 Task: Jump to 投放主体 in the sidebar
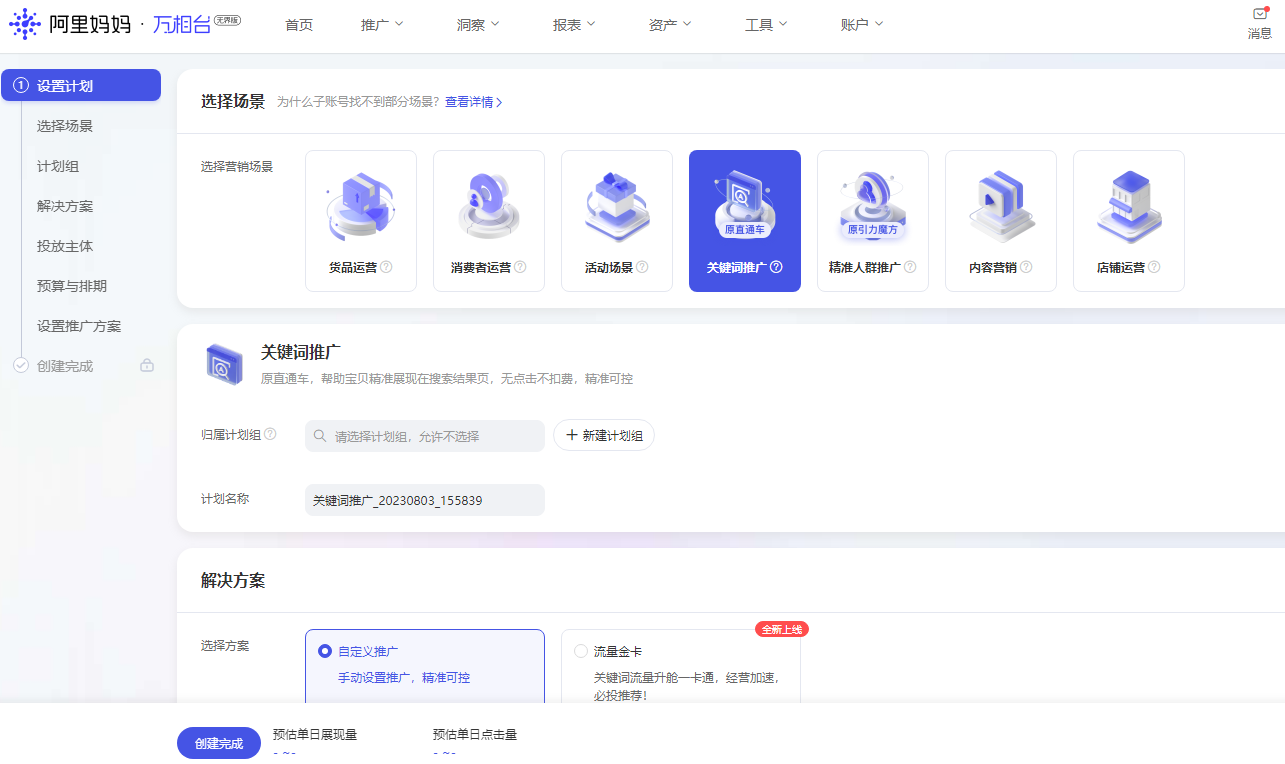click(65, 246)
